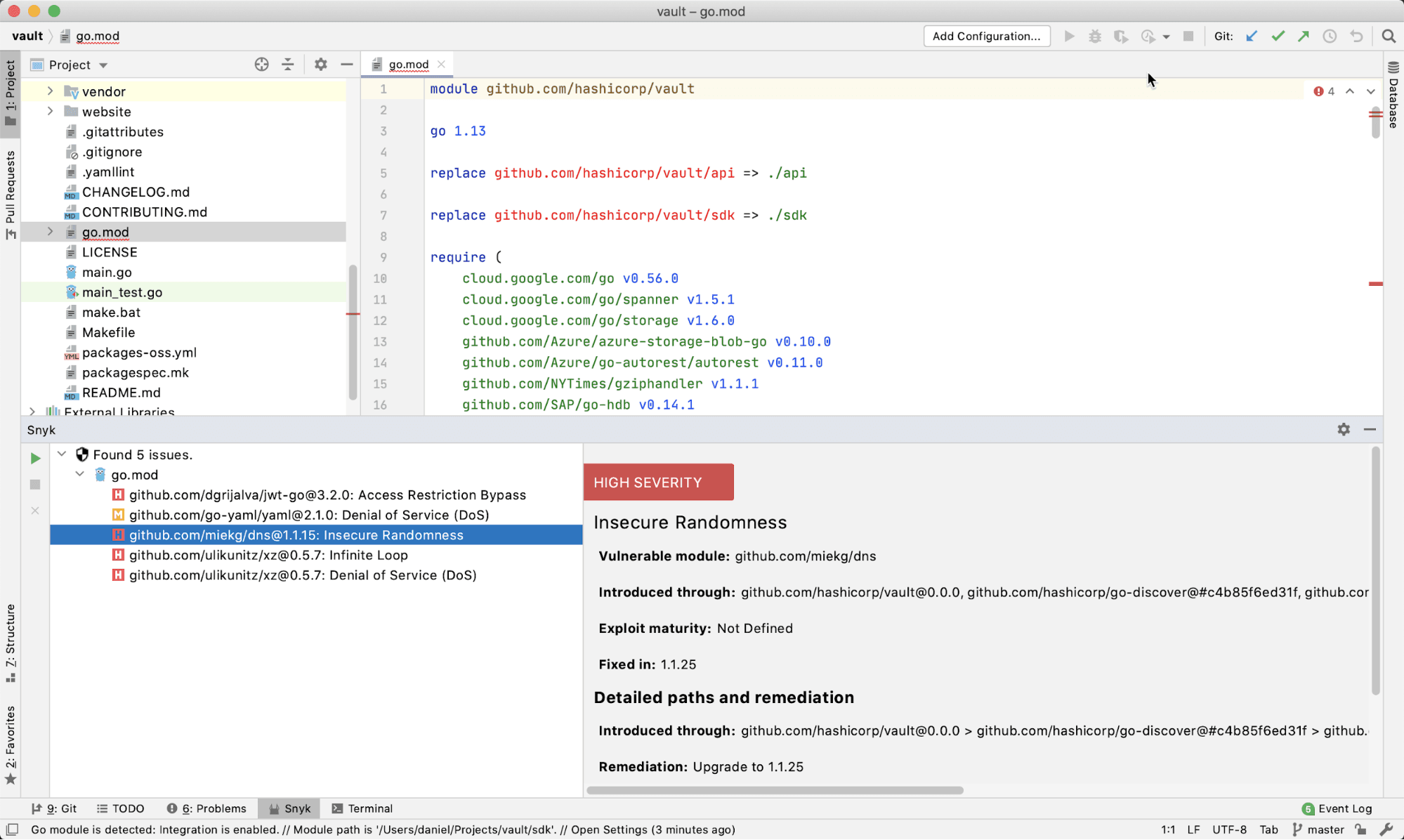
Task: Open the Terminal tab
Action: [362, 808]
